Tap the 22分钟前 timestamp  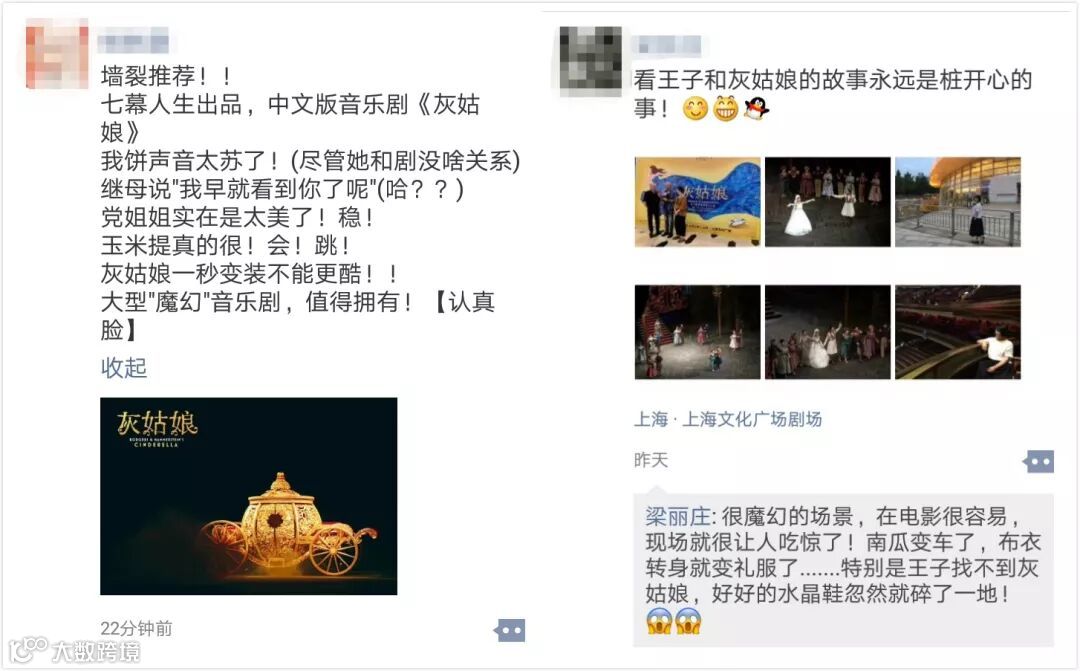[x=136, y=628]
